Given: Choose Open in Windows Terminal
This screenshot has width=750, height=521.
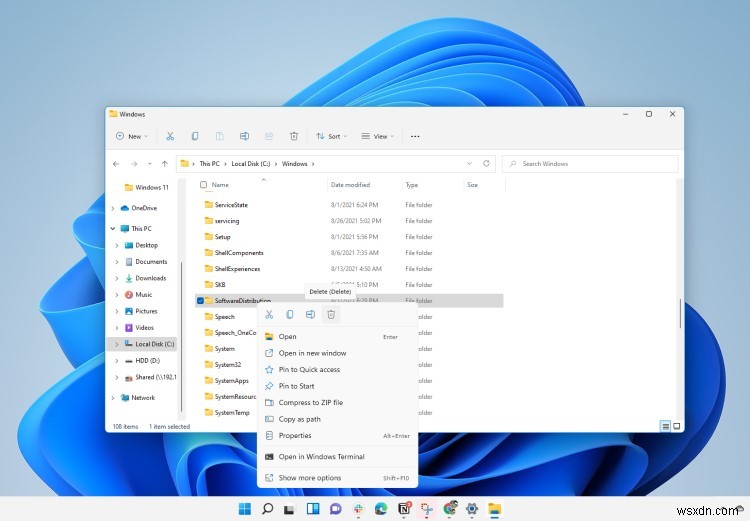Looking at the screenshot, I should click(x=338, y=456).
